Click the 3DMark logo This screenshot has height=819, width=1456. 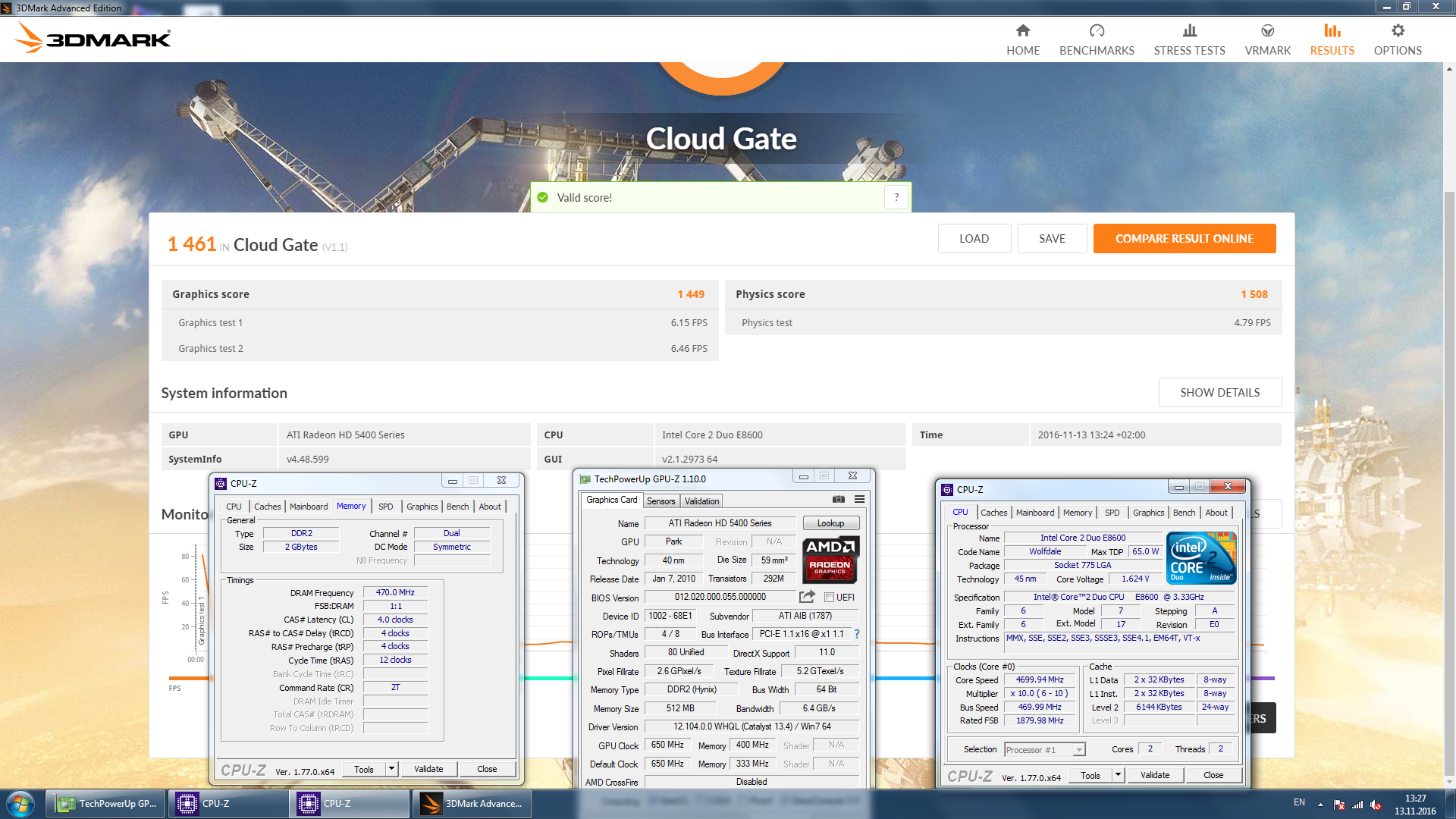tap(94, 38)
